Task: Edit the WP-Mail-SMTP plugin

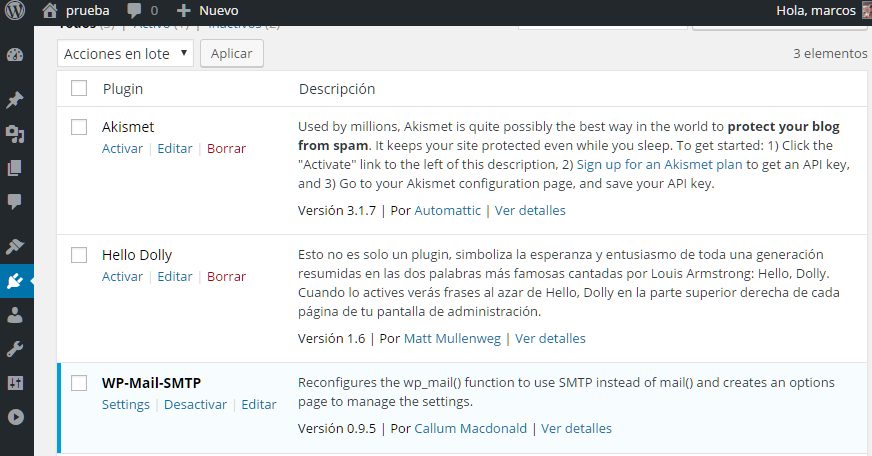Action: 259,404
